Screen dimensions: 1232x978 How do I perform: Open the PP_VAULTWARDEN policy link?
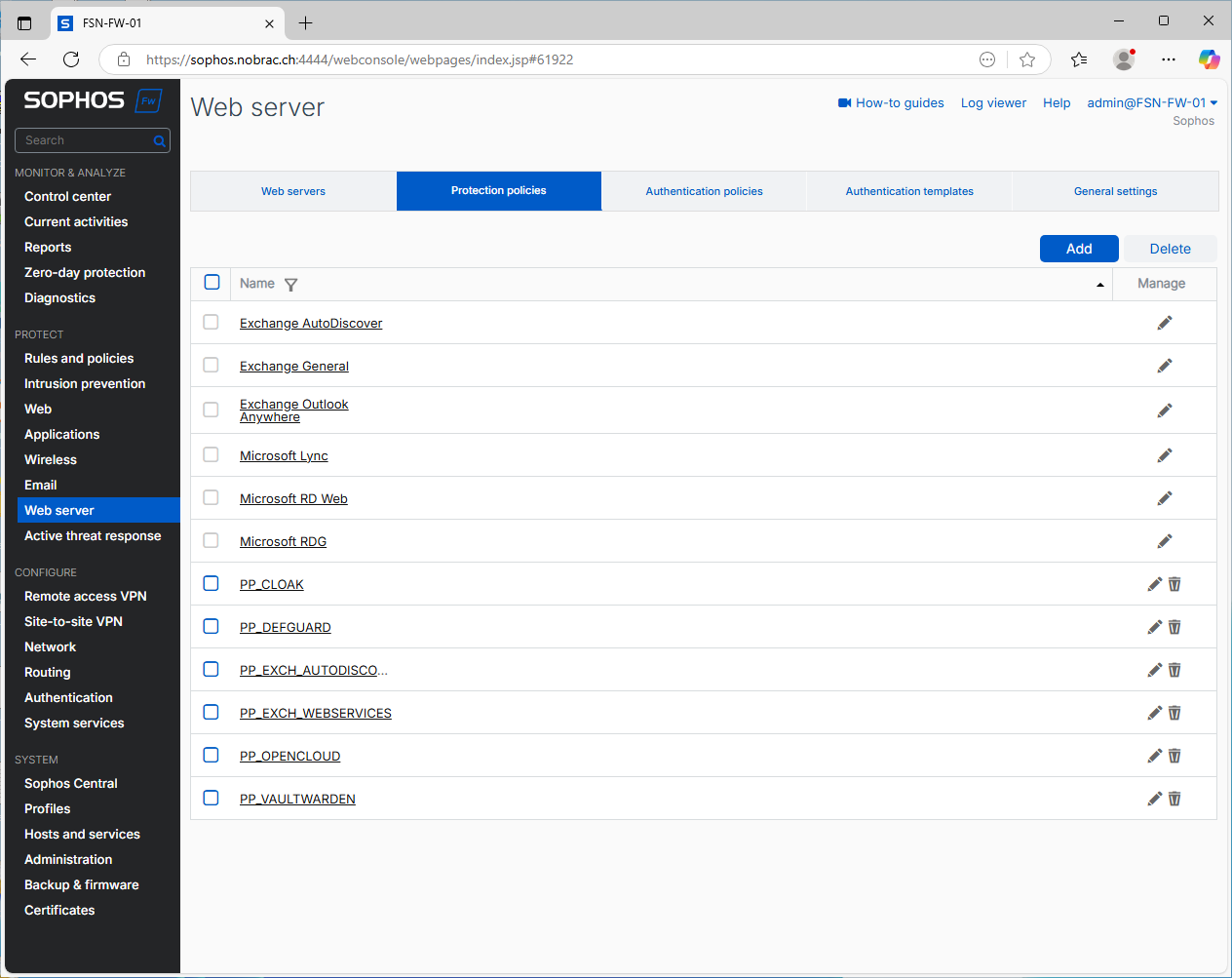(297, 799)
